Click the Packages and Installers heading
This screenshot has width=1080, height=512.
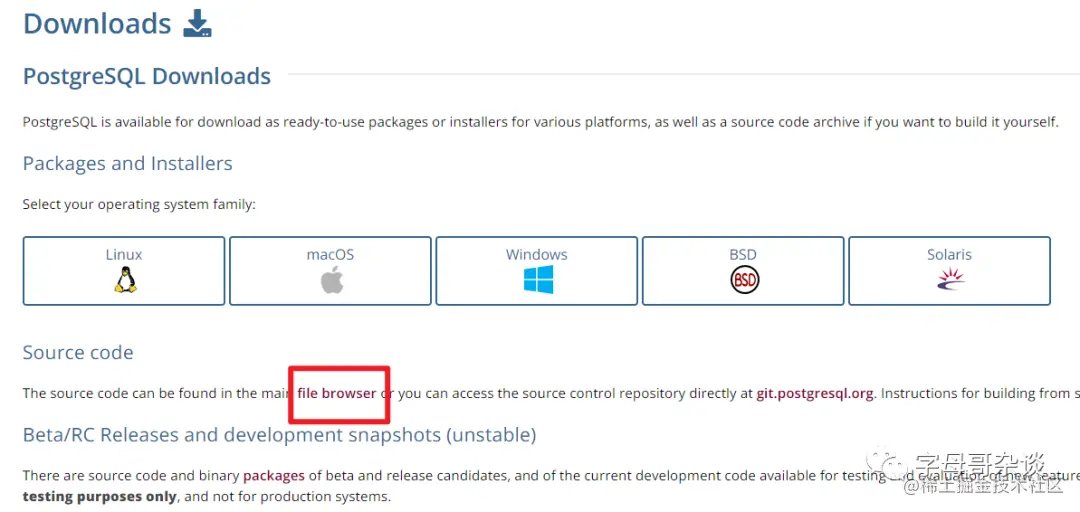click(127, 163)
